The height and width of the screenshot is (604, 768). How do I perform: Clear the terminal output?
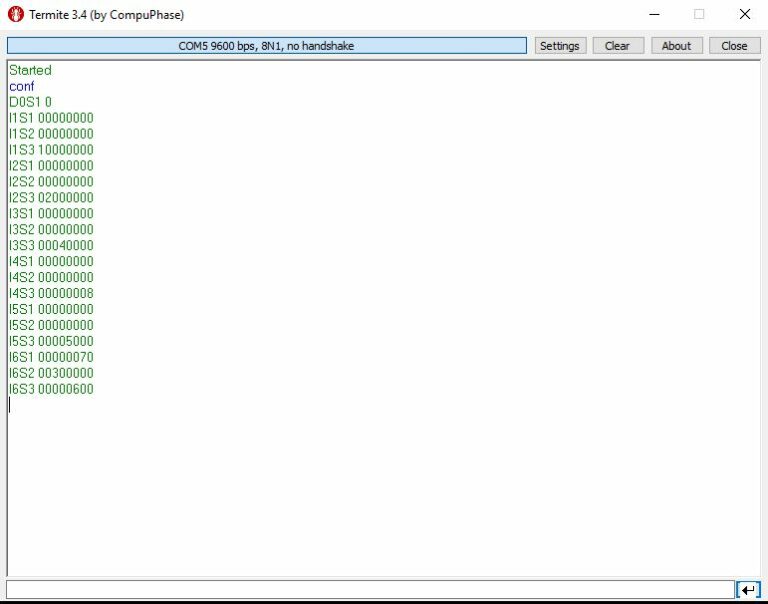click(618, 46)
